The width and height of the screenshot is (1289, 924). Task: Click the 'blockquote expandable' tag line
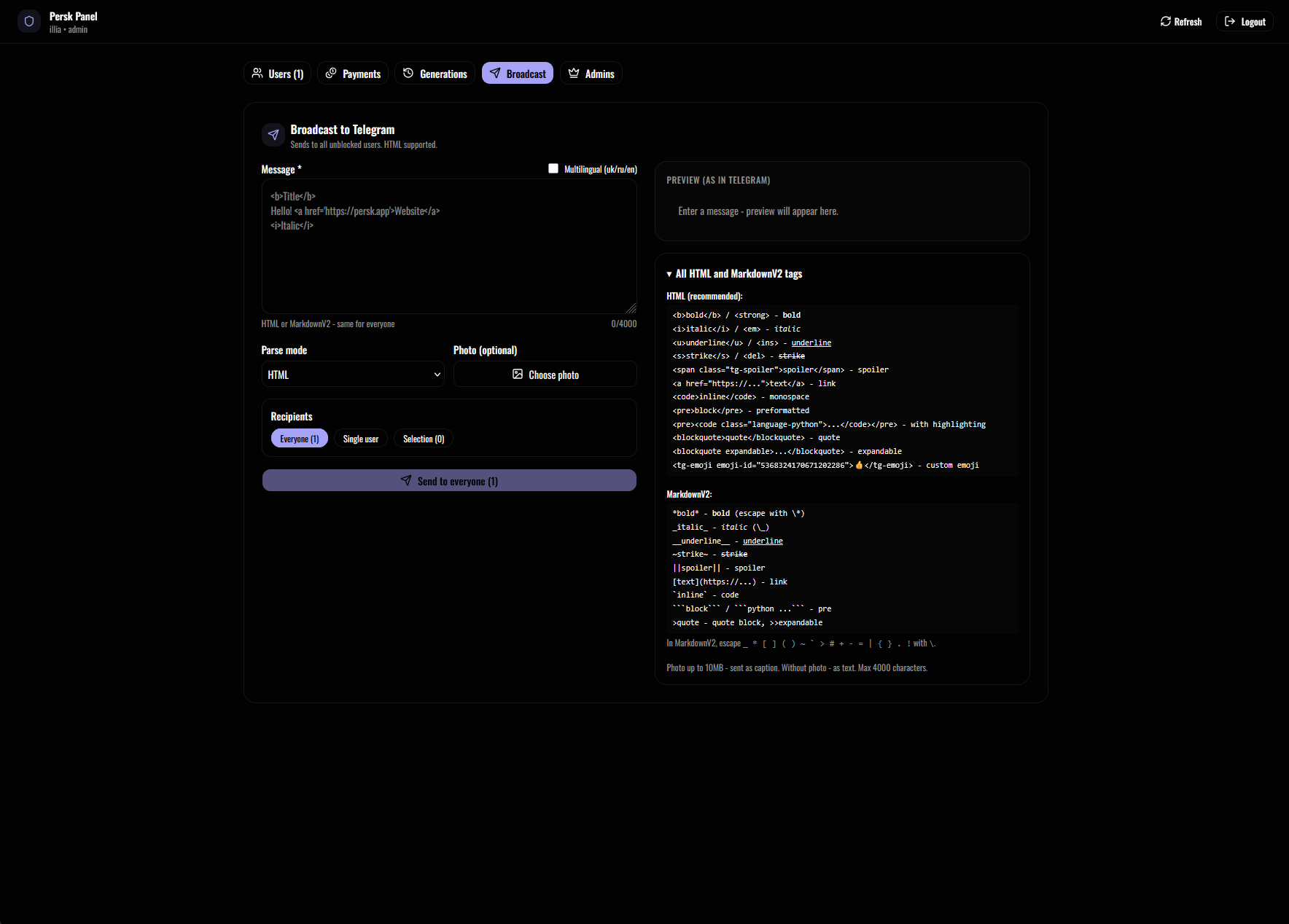click(x=787, y=451)
